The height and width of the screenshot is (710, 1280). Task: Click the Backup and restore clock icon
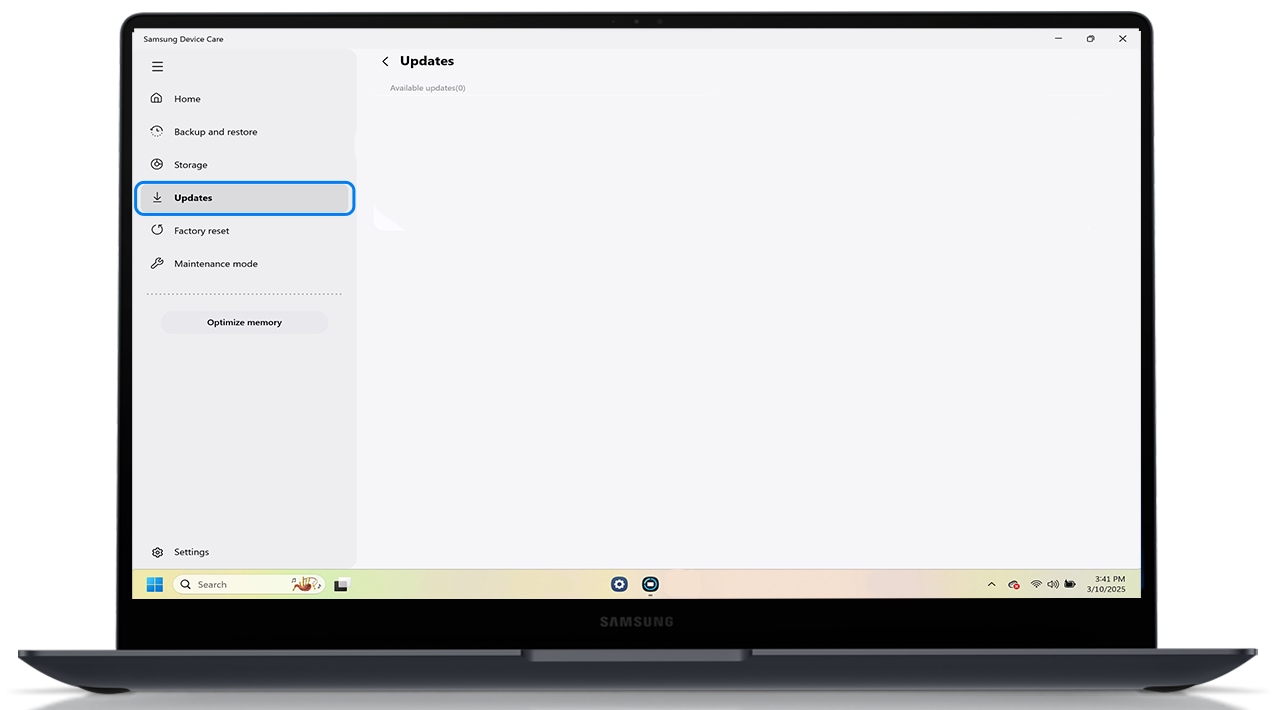(157, 131)
